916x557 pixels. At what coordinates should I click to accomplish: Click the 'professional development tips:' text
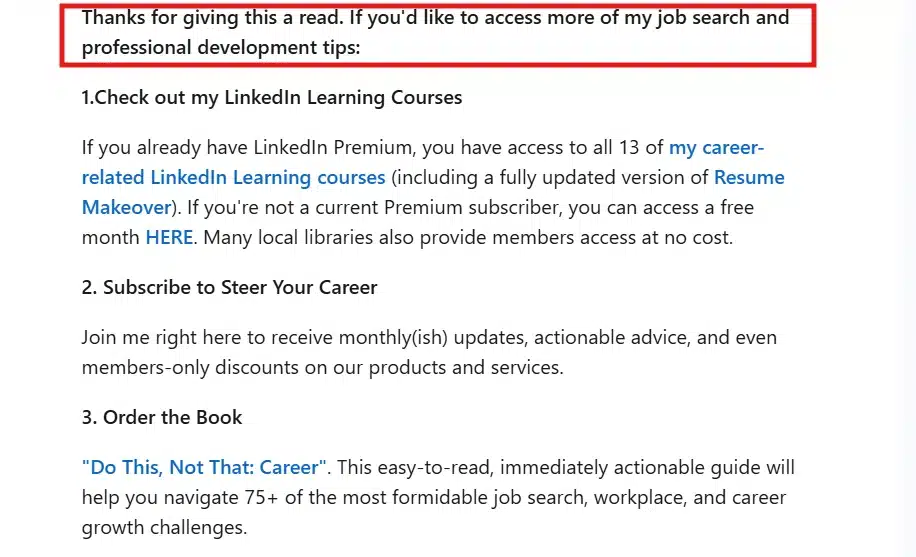pyautogui.click(x=221, y=48)
